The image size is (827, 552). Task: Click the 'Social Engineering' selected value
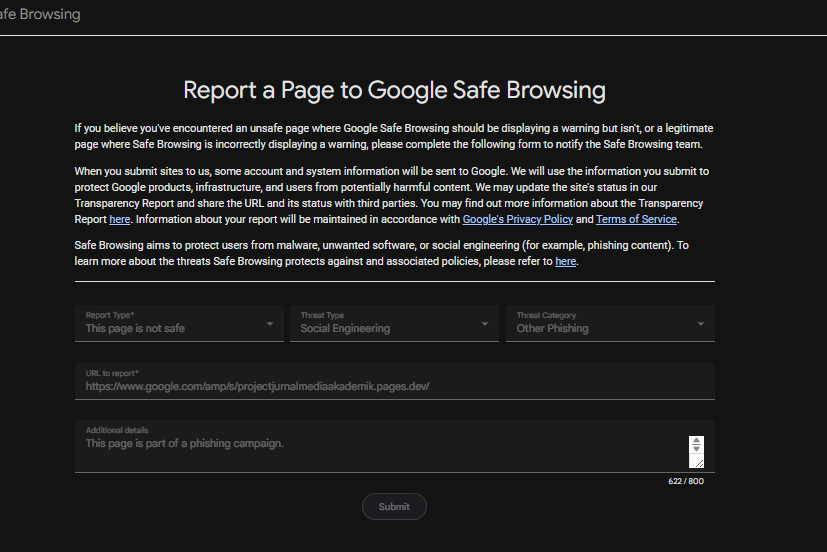[345, 328]
